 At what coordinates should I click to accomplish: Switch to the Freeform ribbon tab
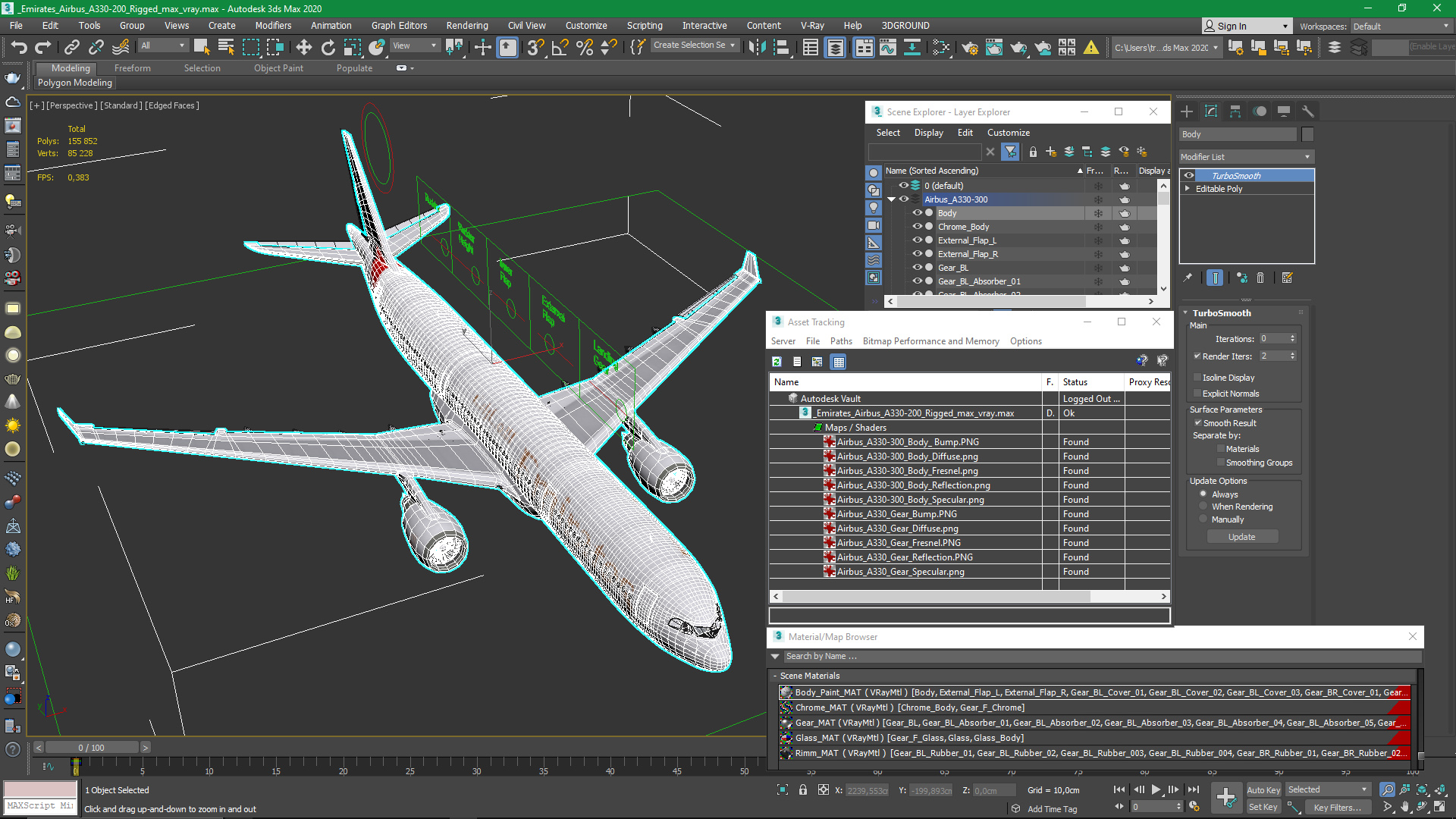(133, 68)
